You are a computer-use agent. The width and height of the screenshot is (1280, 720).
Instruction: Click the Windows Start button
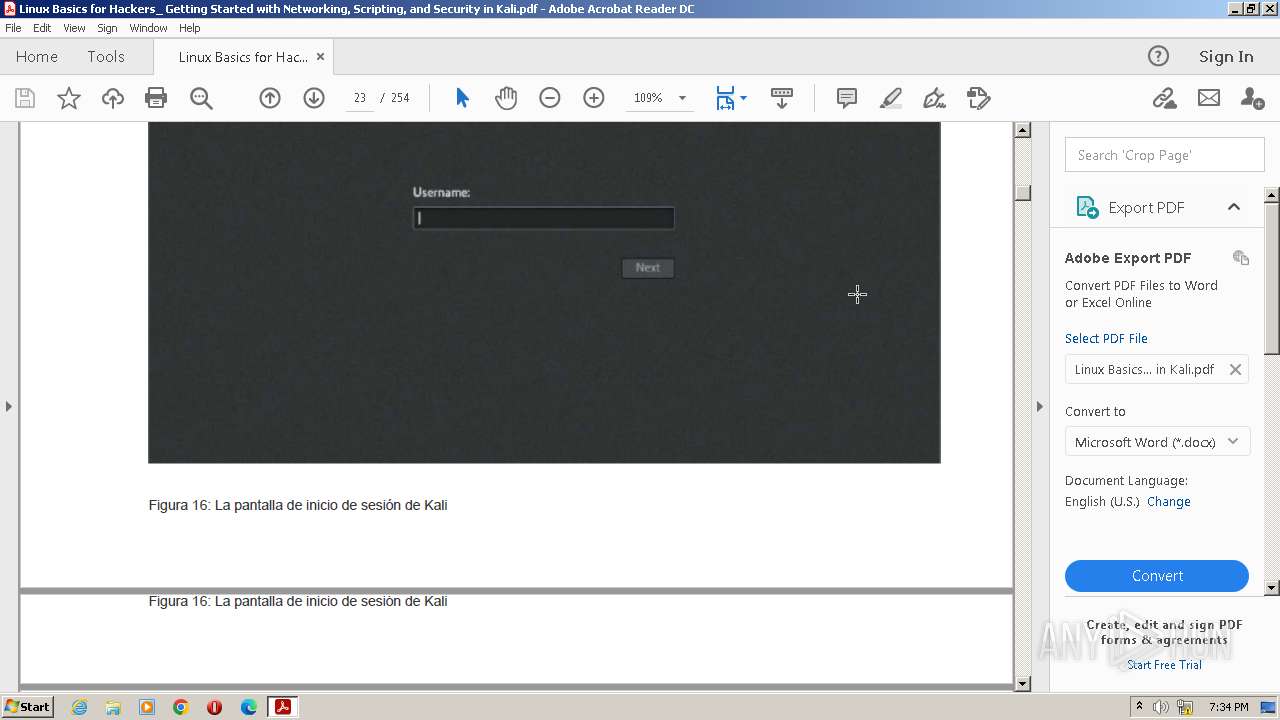tap(27, 707)
